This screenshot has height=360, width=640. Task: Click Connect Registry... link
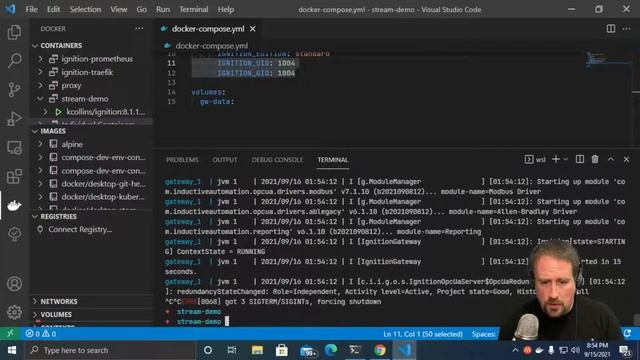[x=80, y=229]
